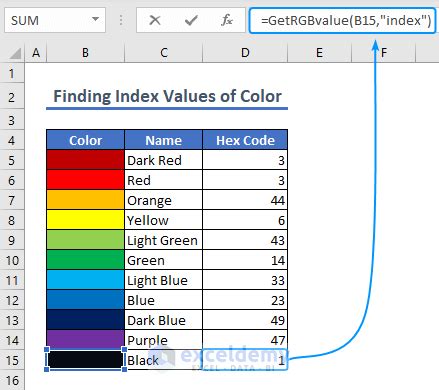Select the 'Dark Red' name cell
439x390 pixels.
(x=163, y=160)
